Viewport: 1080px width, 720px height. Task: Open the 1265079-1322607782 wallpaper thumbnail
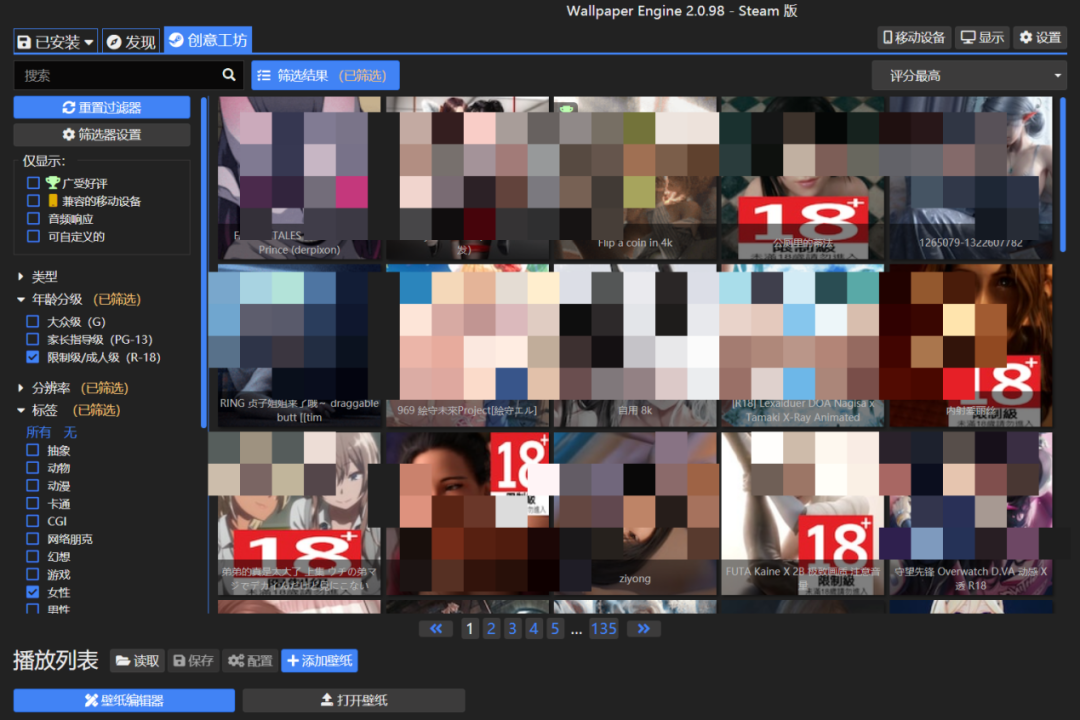[970, 178]
